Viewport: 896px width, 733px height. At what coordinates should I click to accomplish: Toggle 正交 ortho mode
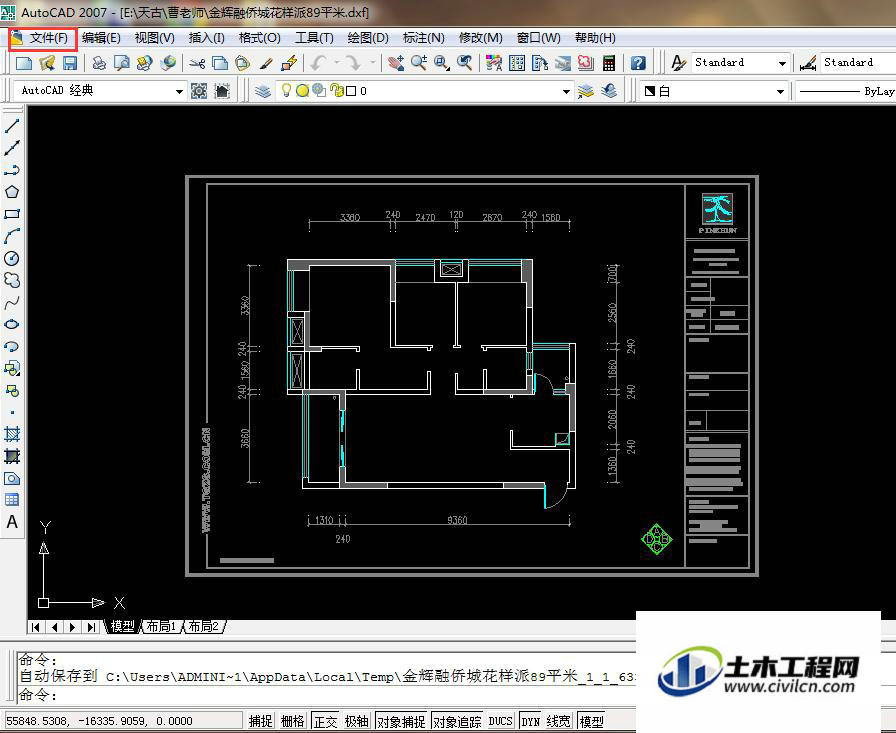[x=325, y=722]
